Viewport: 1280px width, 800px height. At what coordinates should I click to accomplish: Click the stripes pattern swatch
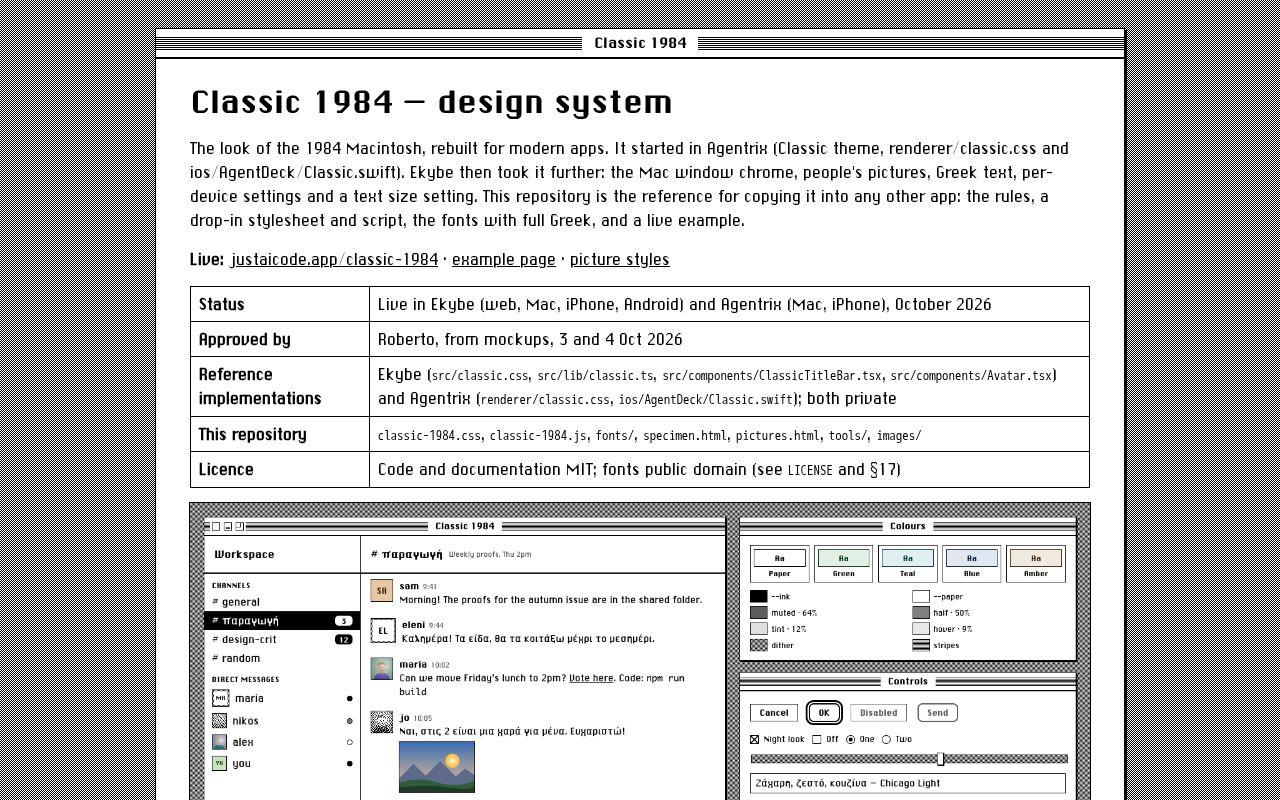(921, 645)
